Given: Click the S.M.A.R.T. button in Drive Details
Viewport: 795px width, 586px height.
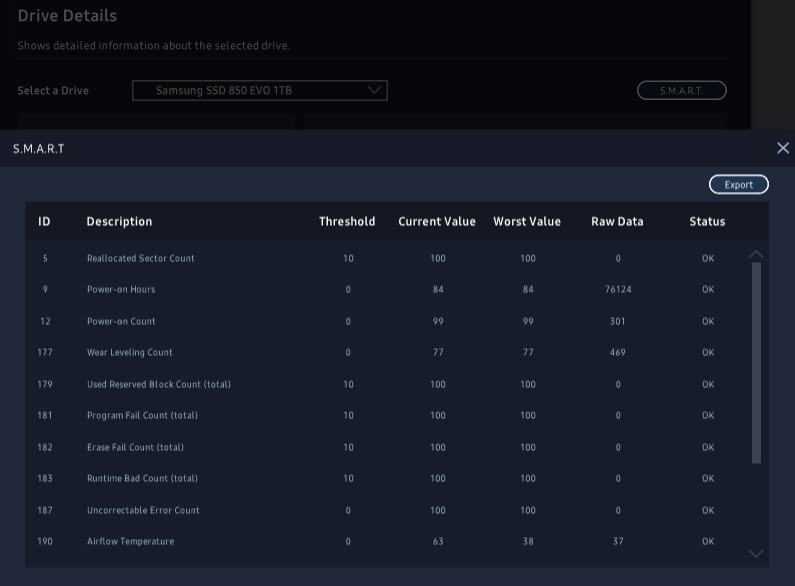Looking at the screenshot, I should point(681,91).
